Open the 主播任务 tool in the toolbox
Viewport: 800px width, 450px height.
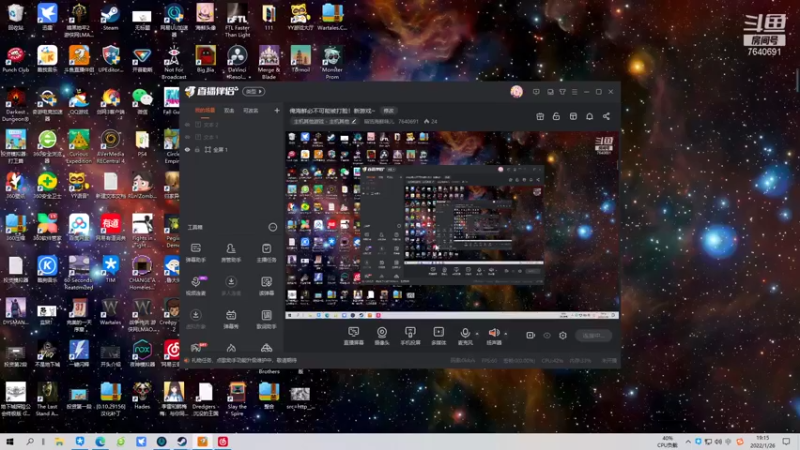[266, 253]
